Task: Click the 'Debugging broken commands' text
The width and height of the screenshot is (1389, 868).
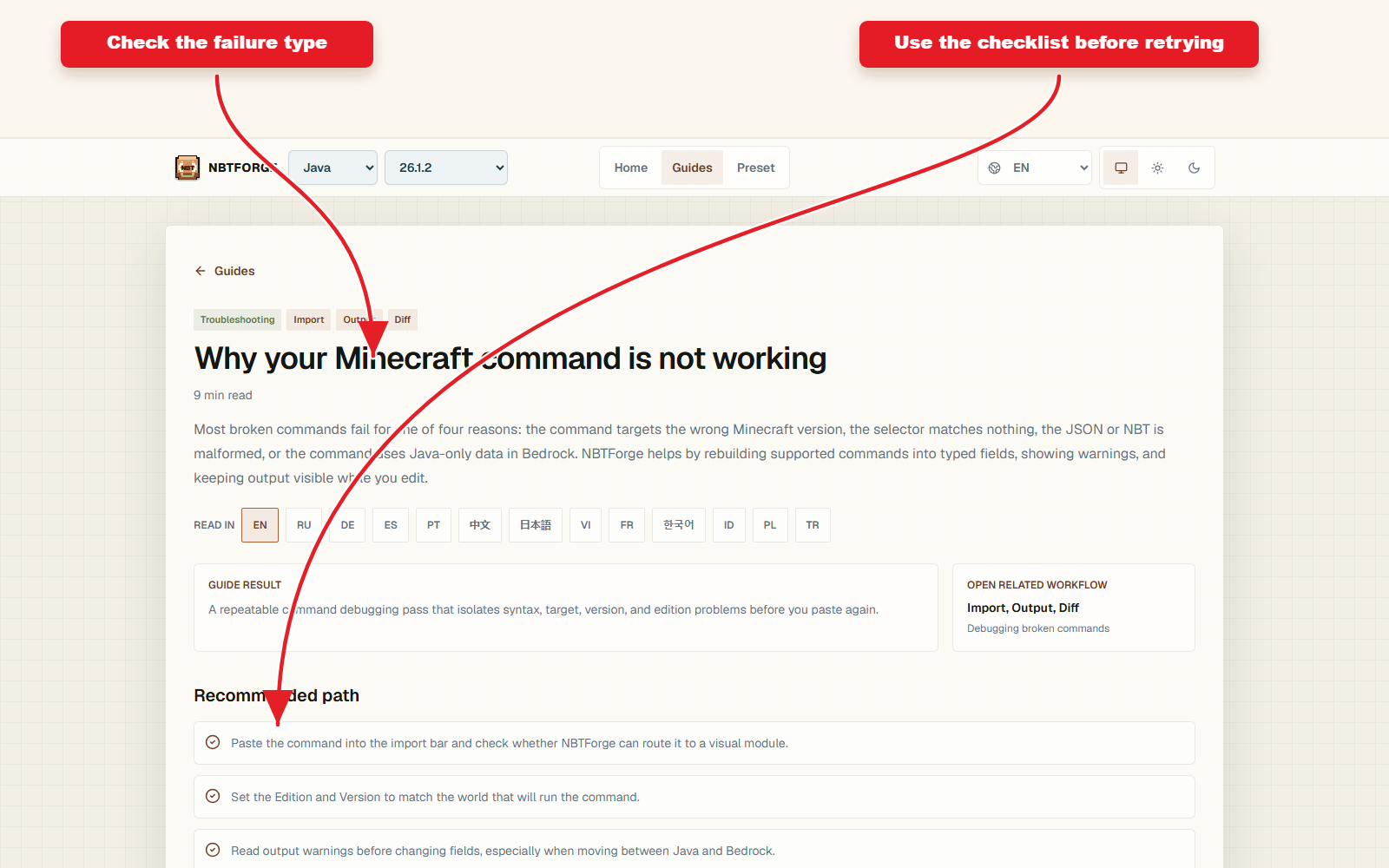Action: [1038, 628]
